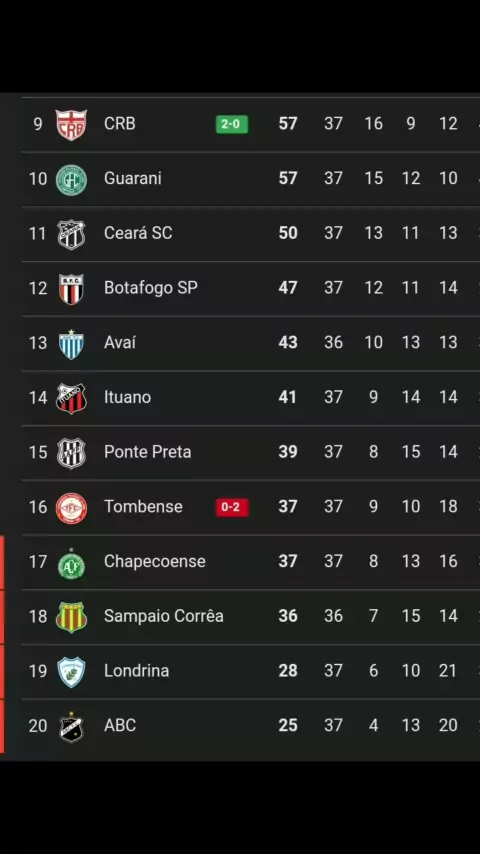
Task: Select the Sampaio Corrêa team name
Action: pyautogui.click(x=163, y=615)
